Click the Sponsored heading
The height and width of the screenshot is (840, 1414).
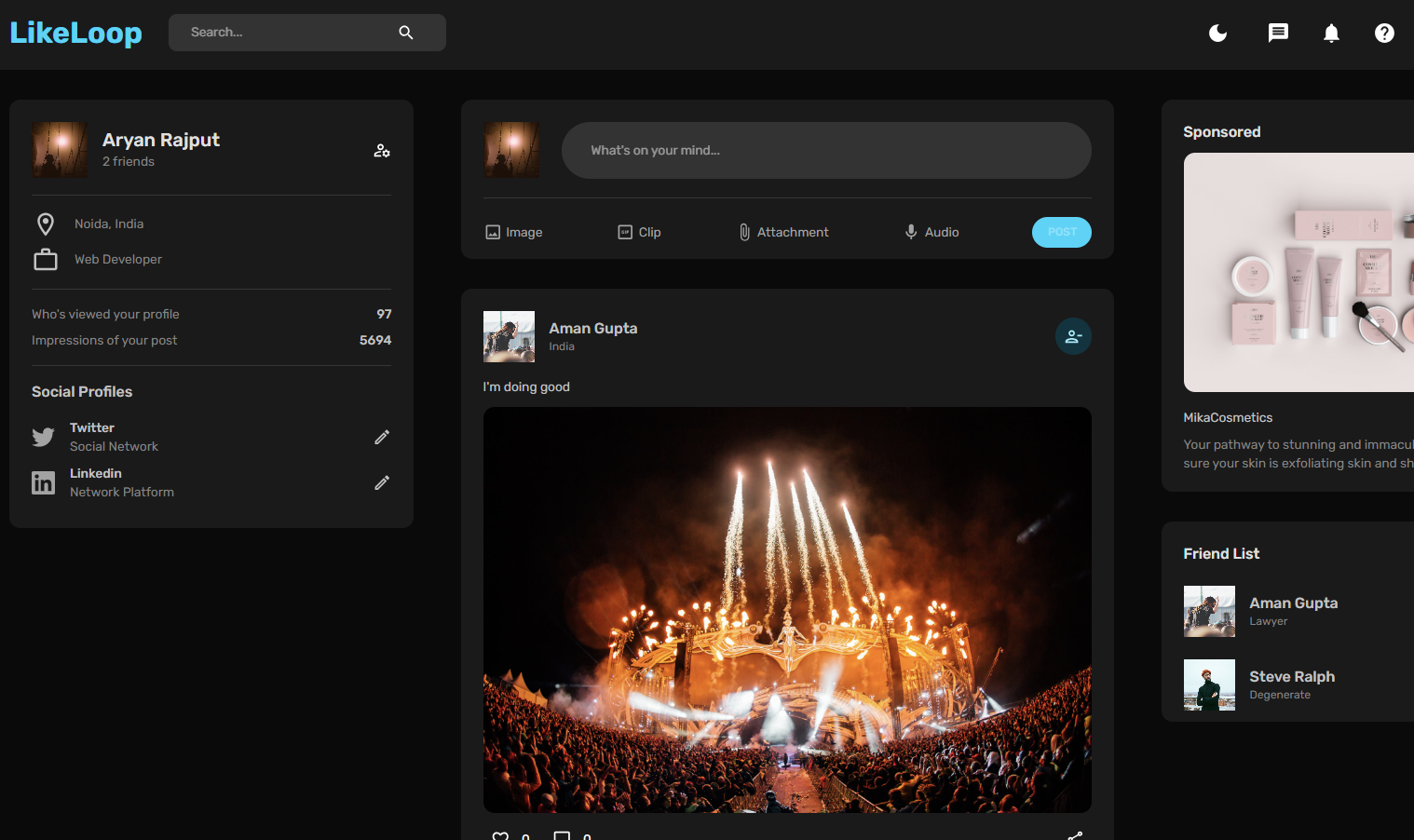point(1222,131)
